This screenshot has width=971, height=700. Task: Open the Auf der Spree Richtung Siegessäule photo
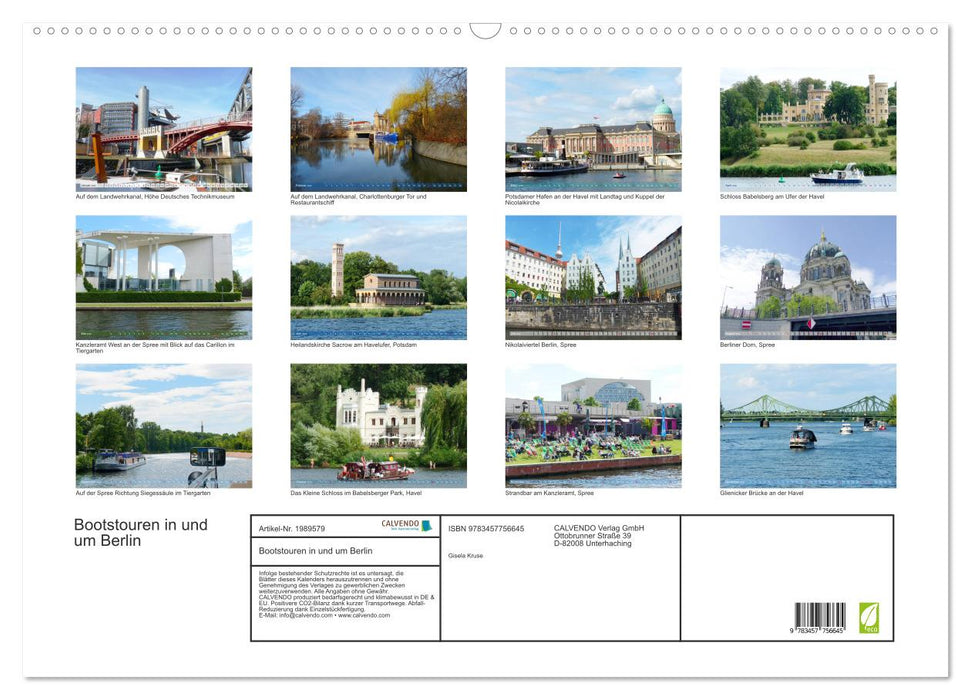tap(164, 425)
